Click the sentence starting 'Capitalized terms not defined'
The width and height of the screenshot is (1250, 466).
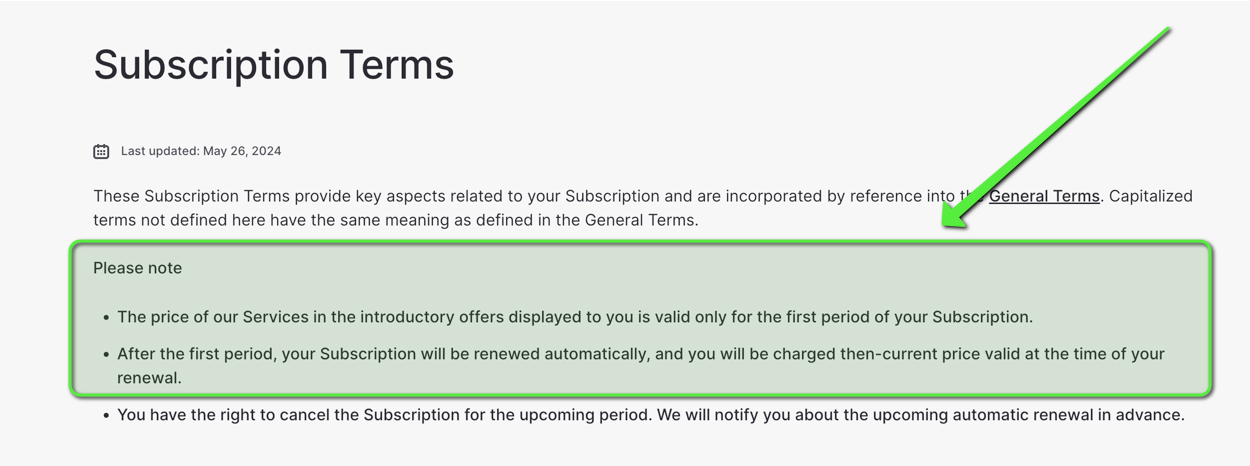(643, 208)
